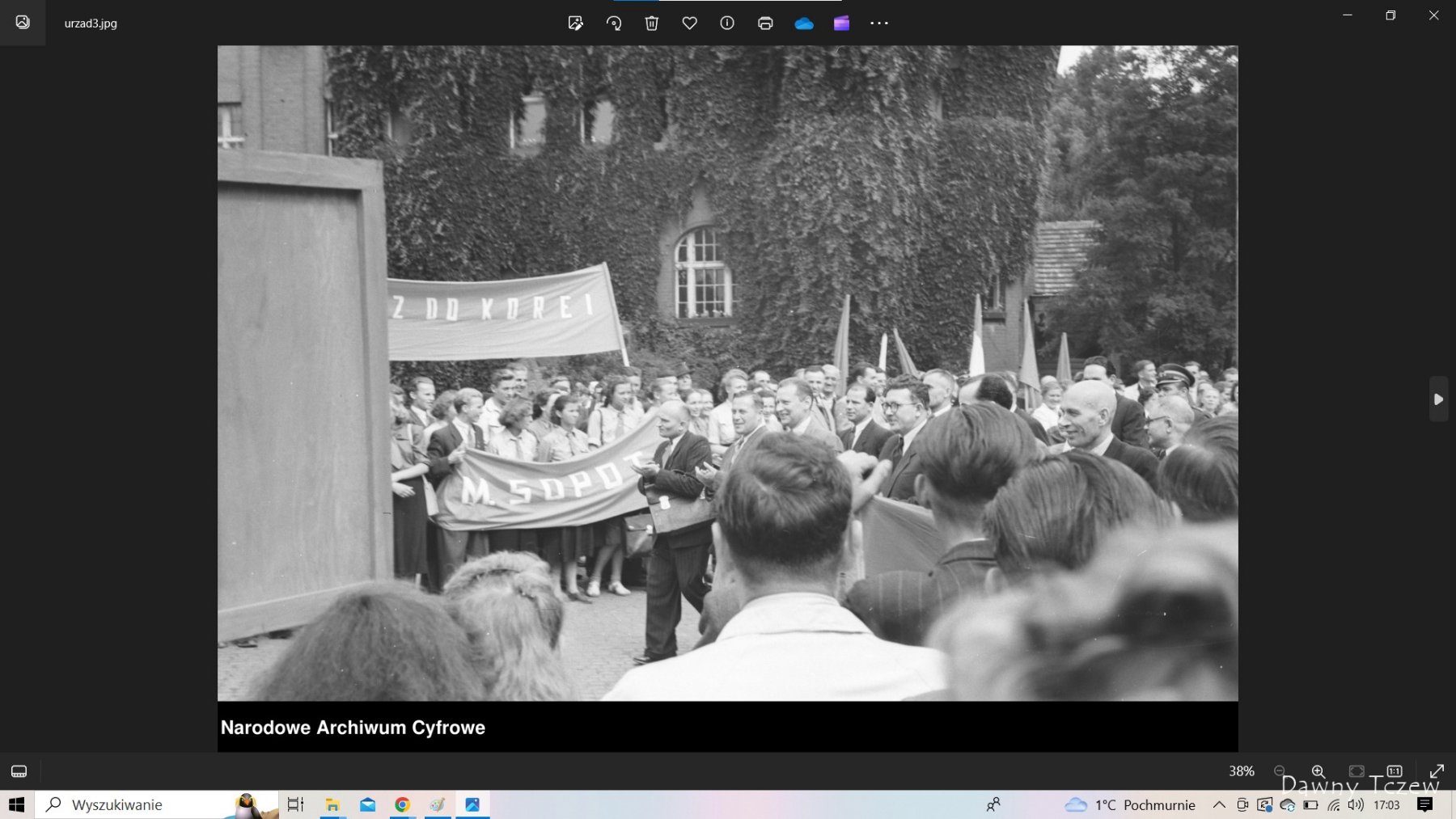Open the Edit image tool
Image resolution: width=1456 pixels, height=819 pixels.
pyautogui.click(x=575, y=23)
